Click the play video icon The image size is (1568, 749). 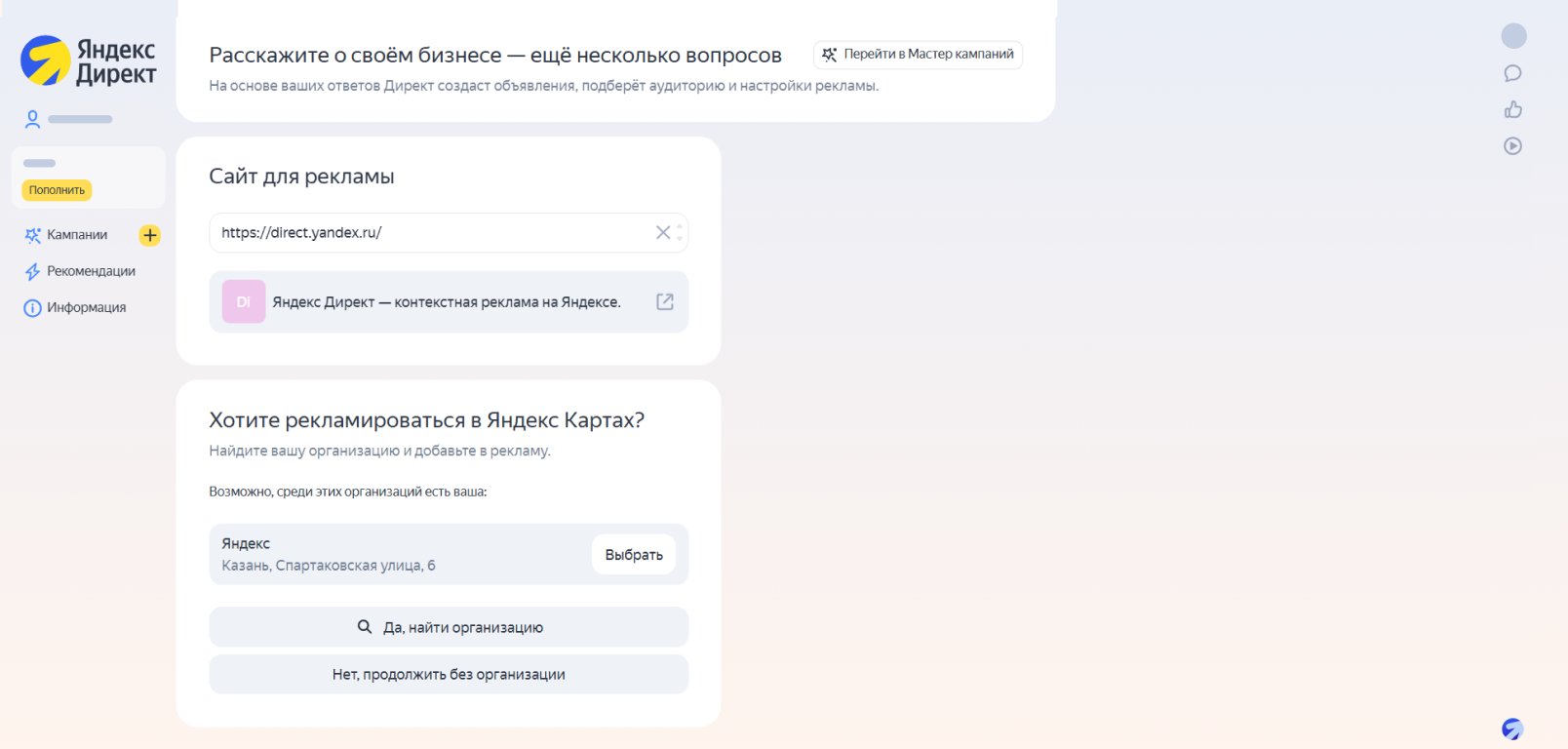[1513, 146]
